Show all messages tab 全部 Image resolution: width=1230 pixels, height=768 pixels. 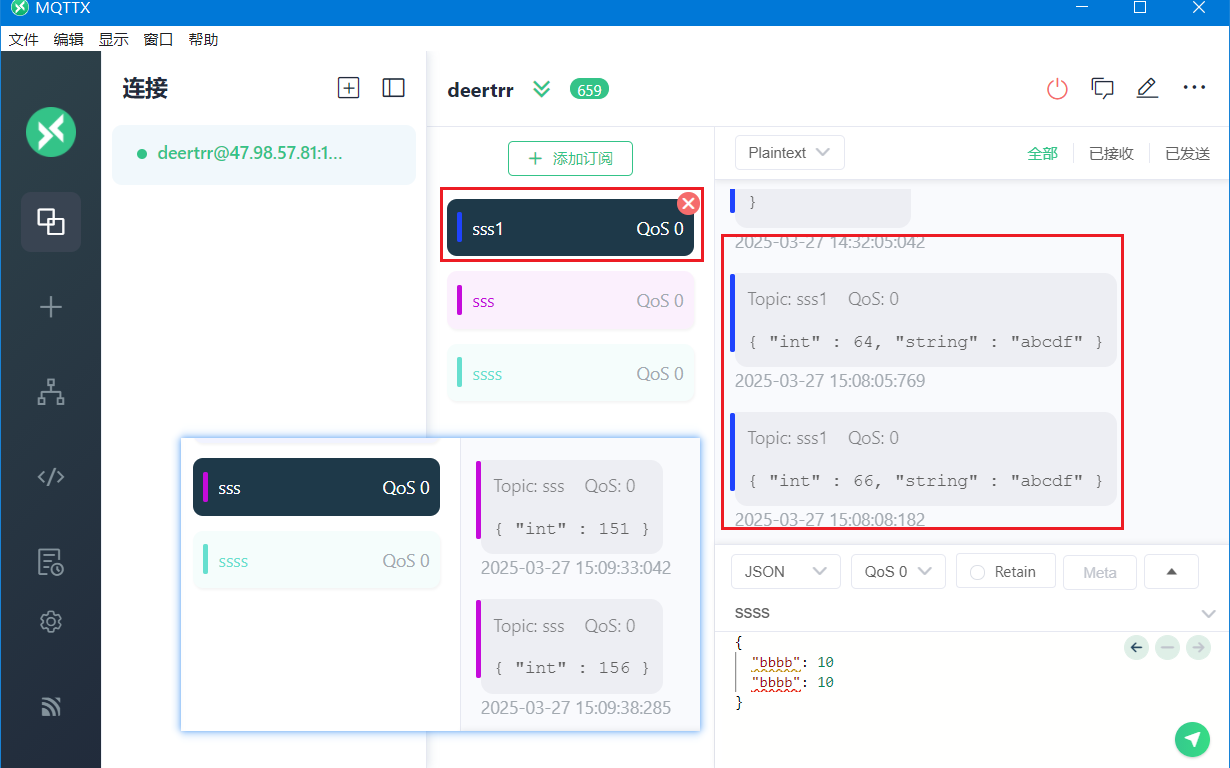coord(1042,153)
